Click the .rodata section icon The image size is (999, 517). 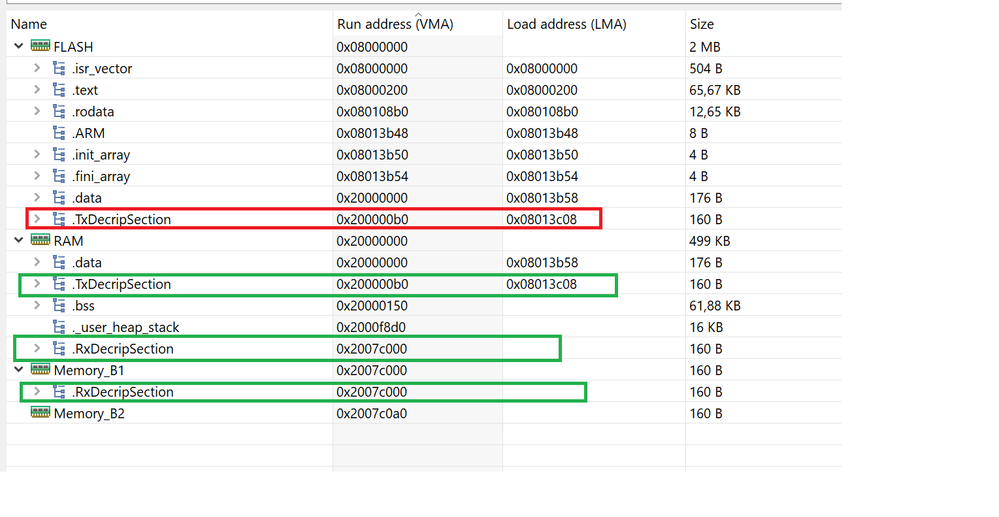coord(59,112)
